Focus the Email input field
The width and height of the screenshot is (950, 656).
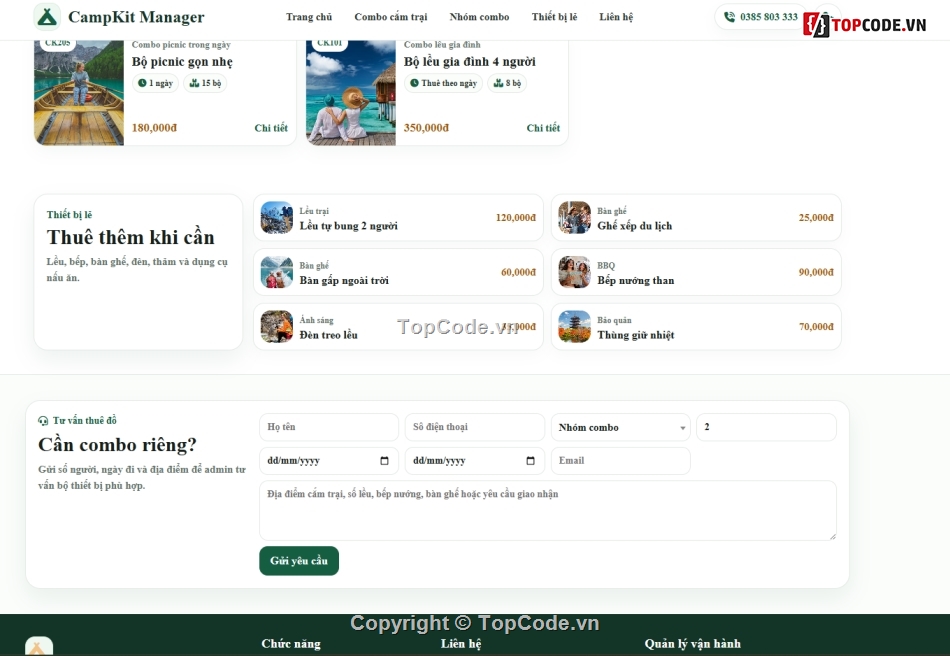point(620,461)
